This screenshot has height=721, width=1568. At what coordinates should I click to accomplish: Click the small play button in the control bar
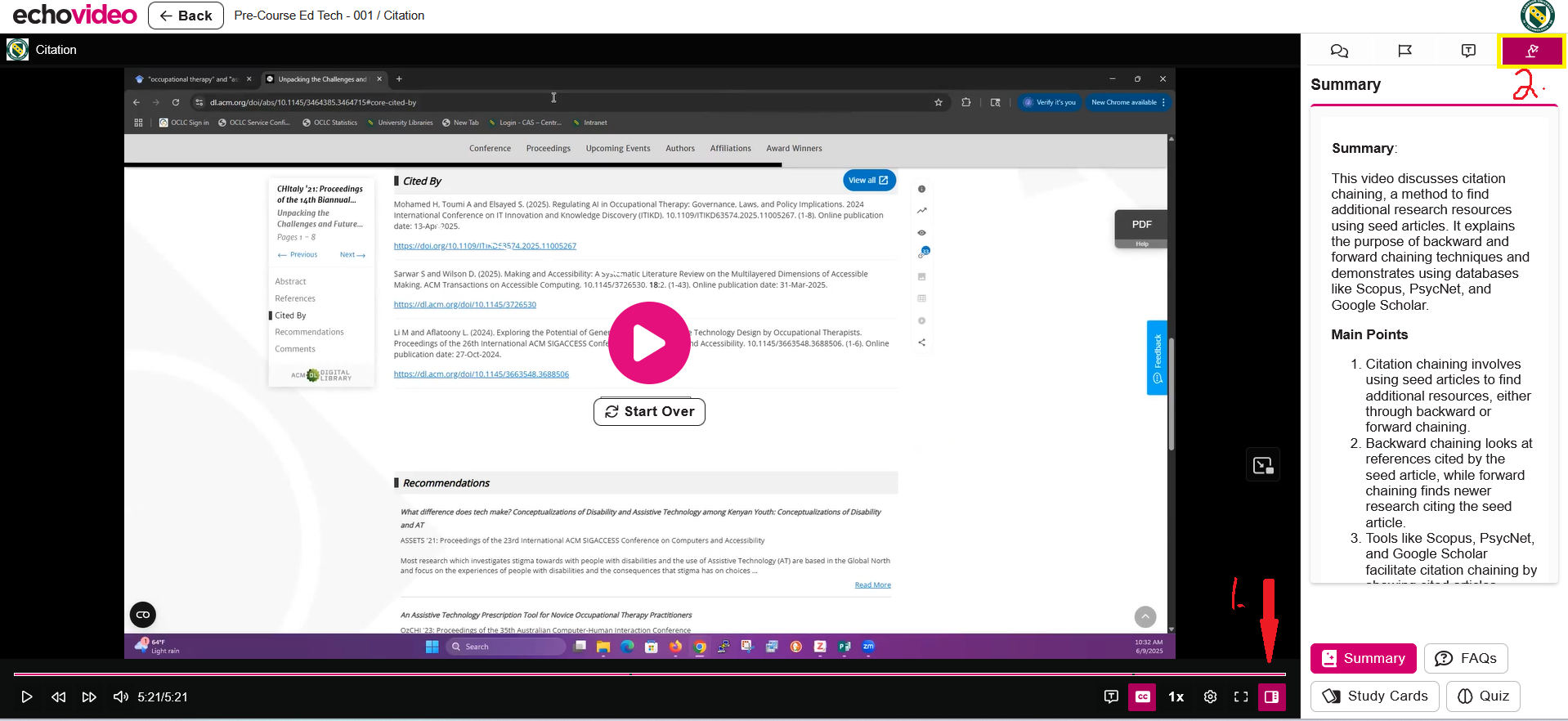click(x=26, y=696)
